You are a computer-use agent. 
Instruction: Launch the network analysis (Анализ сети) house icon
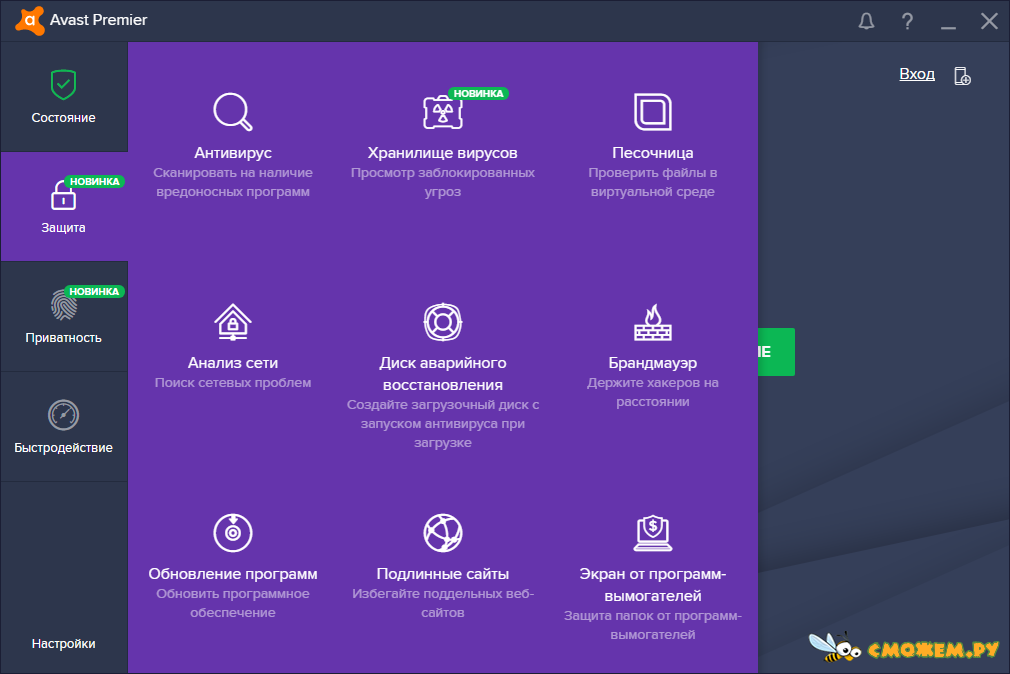click(x=233, y=322)
